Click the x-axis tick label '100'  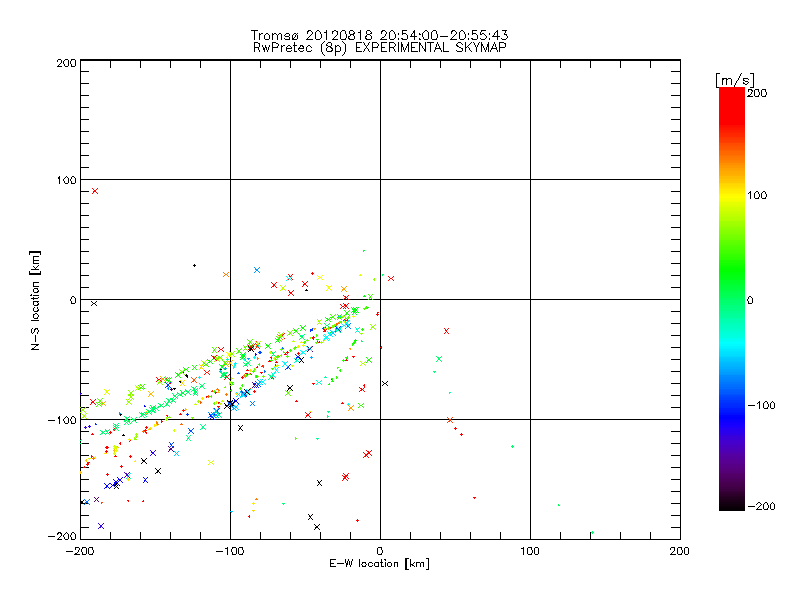tap(530, 551)
